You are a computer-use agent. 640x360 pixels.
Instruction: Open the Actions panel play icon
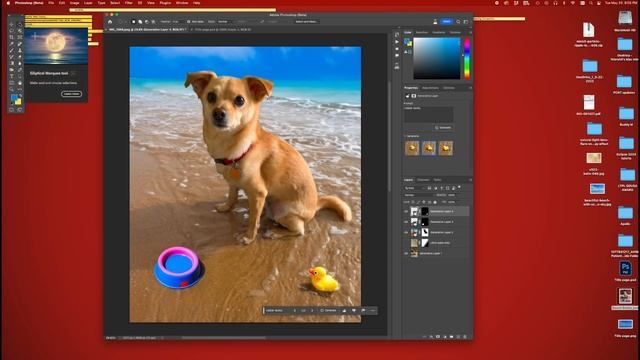pos(397,42)
